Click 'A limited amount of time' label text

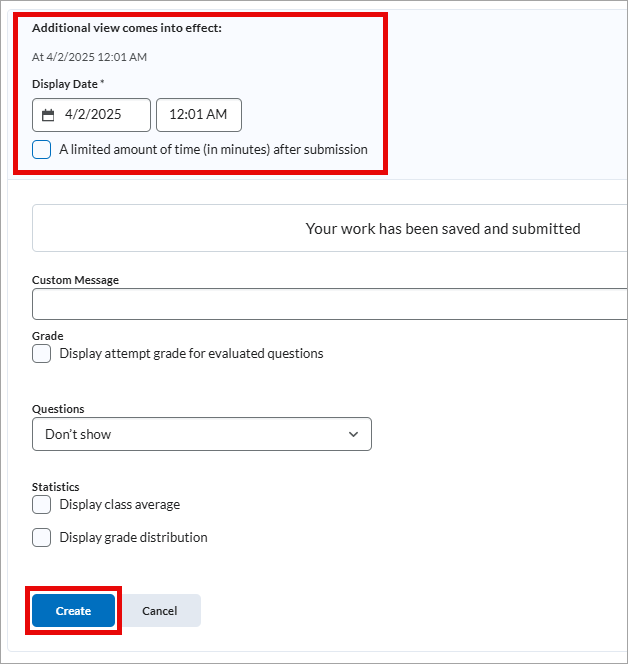tap(213, 150)
